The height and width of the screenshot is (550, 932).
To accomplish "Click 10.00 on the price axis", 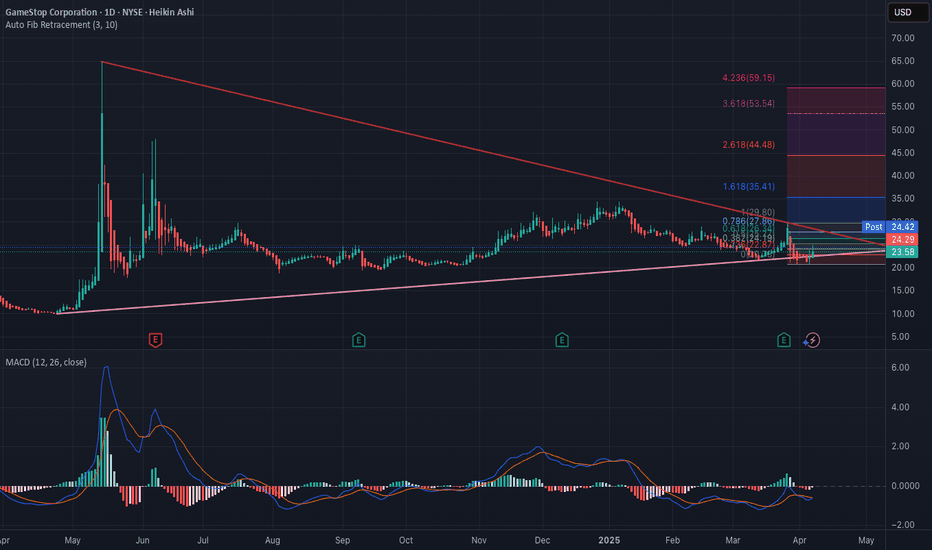I will point(902,313).
